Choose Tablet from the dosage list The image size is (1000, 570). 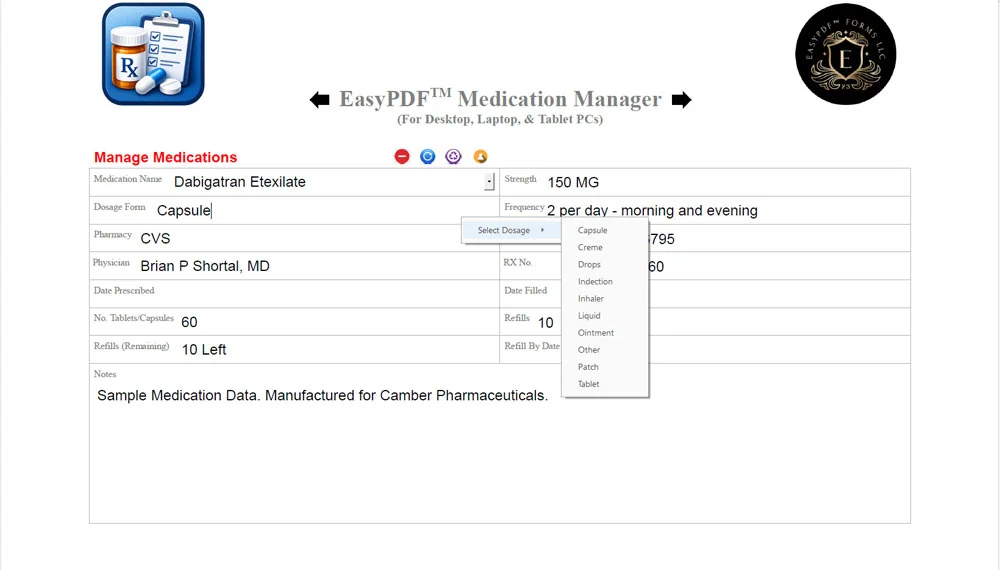click(588, 384)
